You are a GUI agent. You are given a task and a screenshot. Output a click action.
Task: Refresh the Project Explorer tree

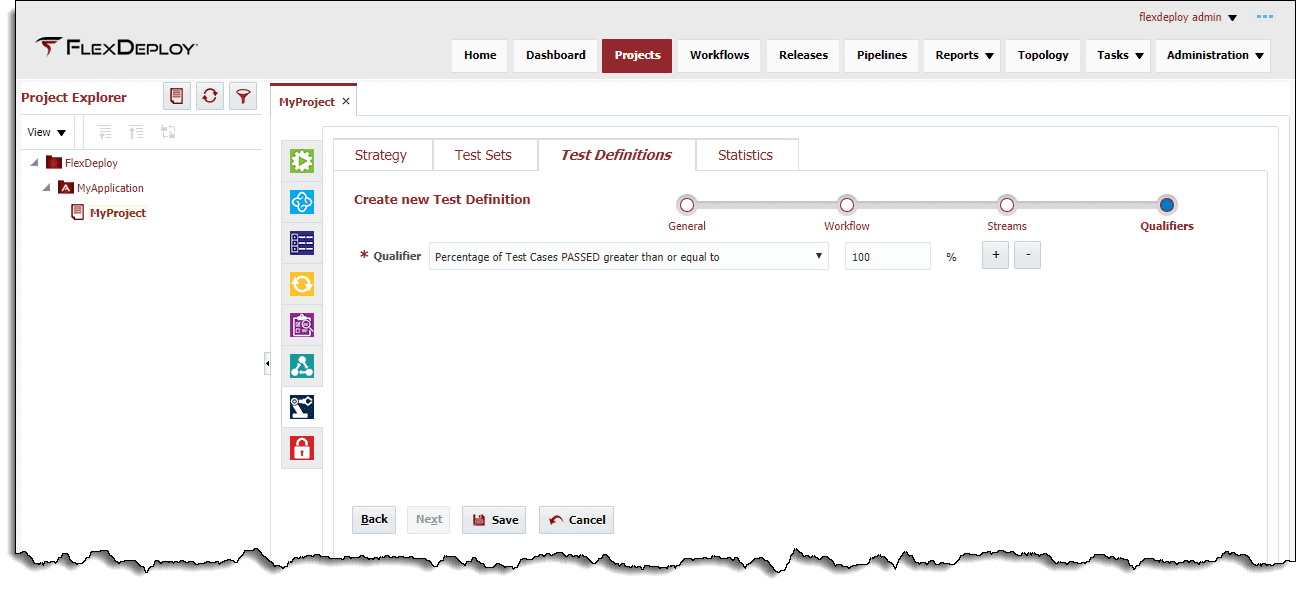pos(210,96)
